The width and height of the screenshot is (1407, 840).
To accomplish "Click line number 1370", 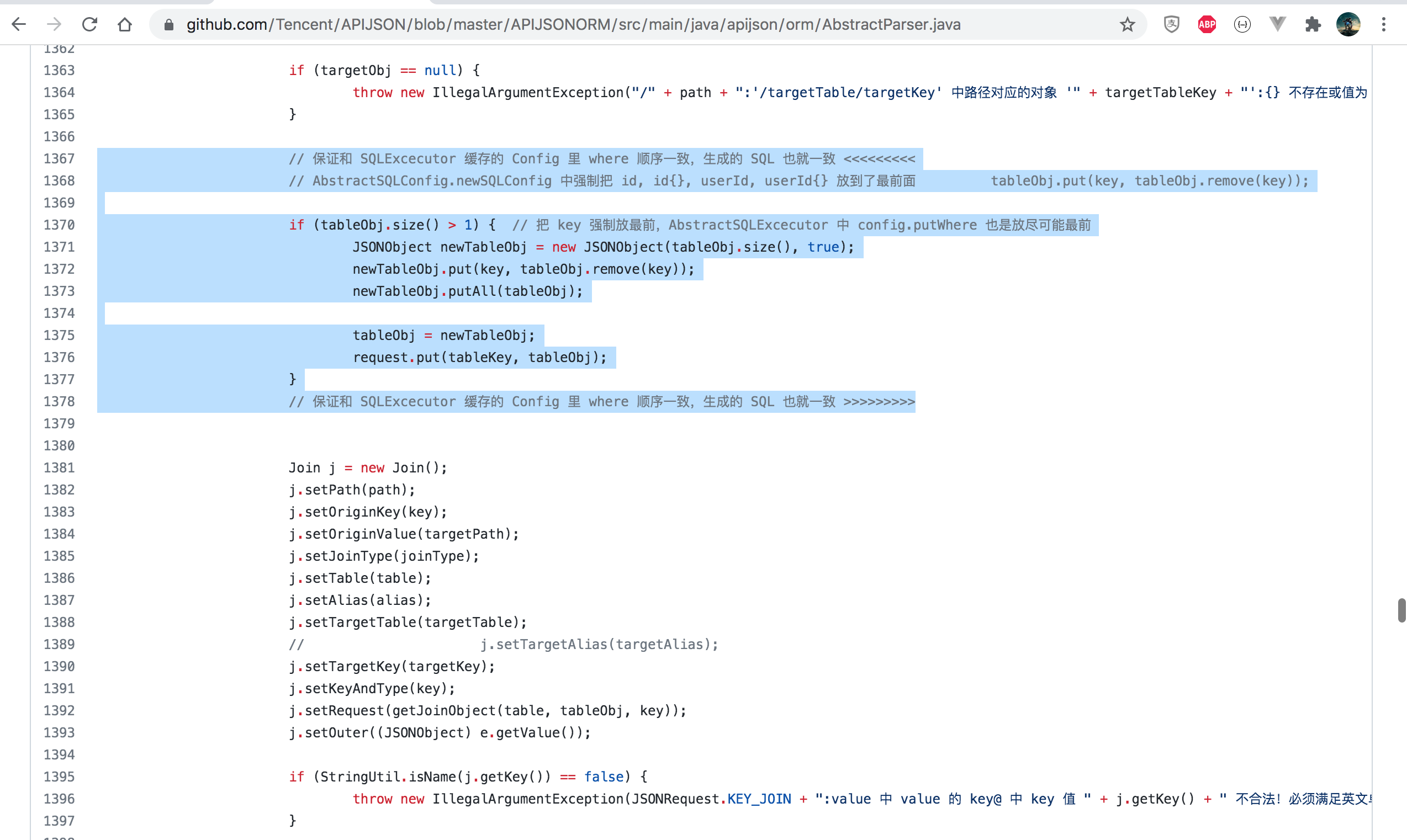I will [59, 225].
